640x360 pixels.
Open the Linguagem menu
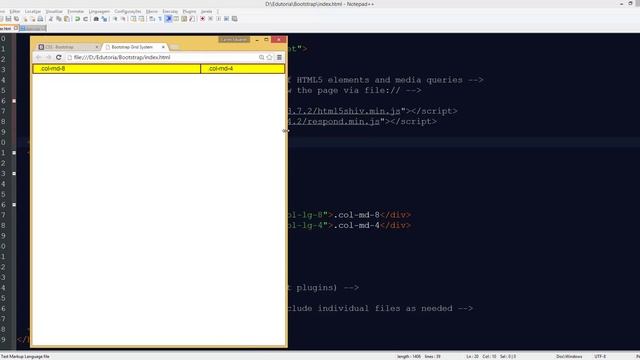pyautogui.click(x=99, y=11)
